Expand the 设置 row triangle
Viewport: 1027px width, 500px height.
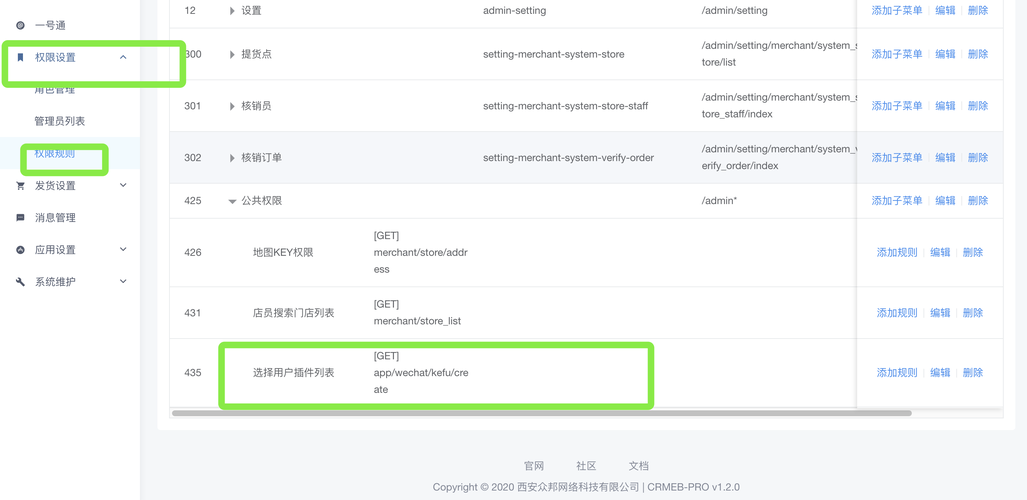[232, 10]
